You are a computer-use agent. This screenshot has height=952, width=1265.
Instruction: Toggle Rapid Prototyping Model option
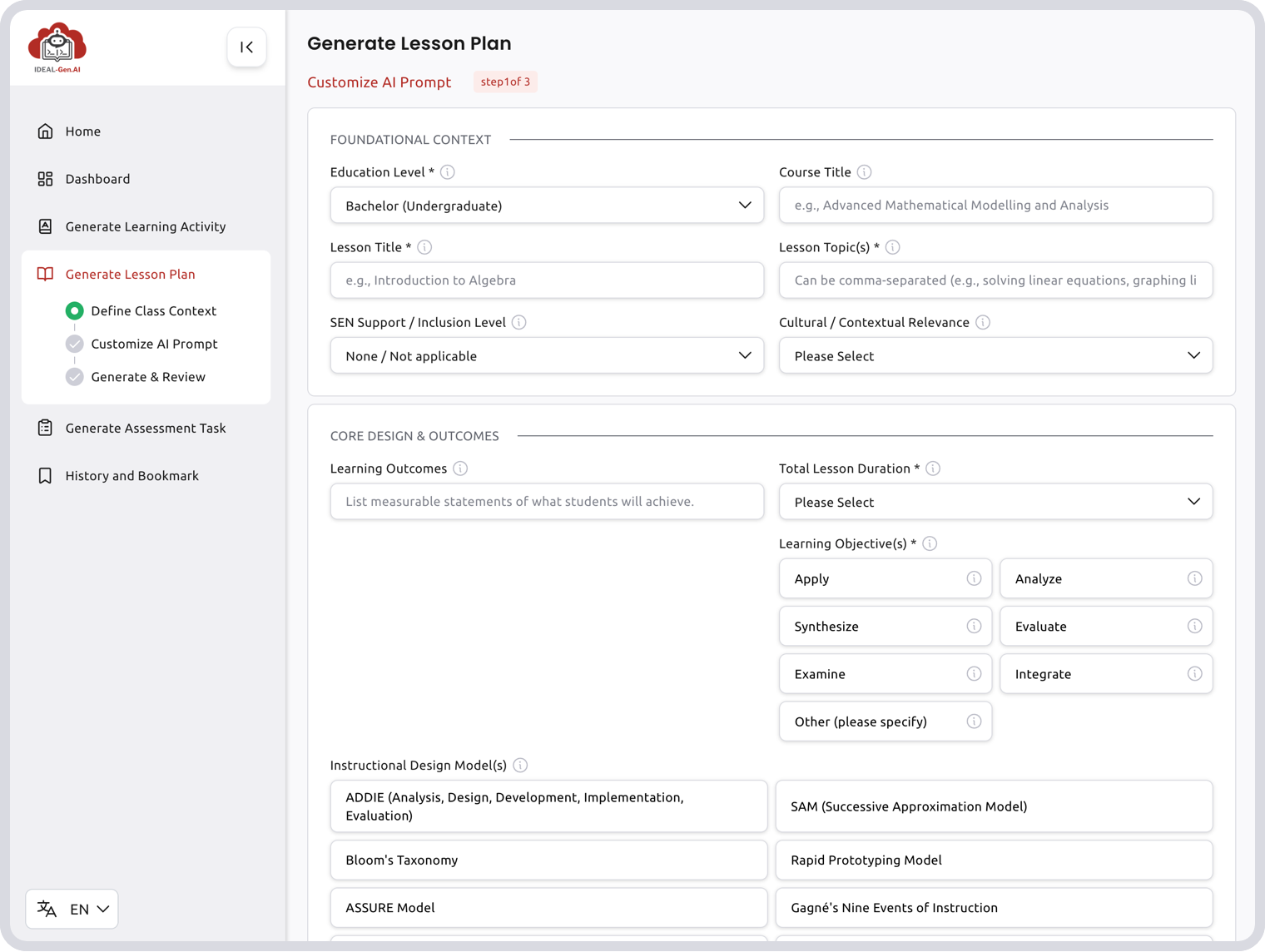[994, 860]
